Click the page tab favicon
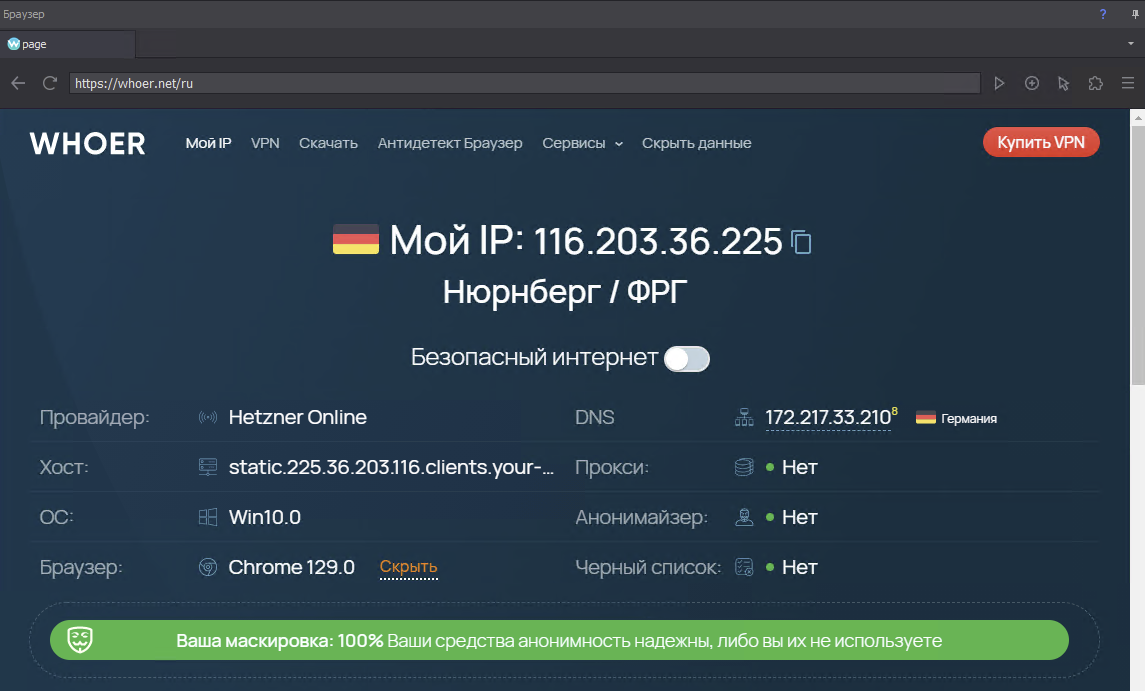The width and height of the screenshot is (1145, 691). (13, 44)
